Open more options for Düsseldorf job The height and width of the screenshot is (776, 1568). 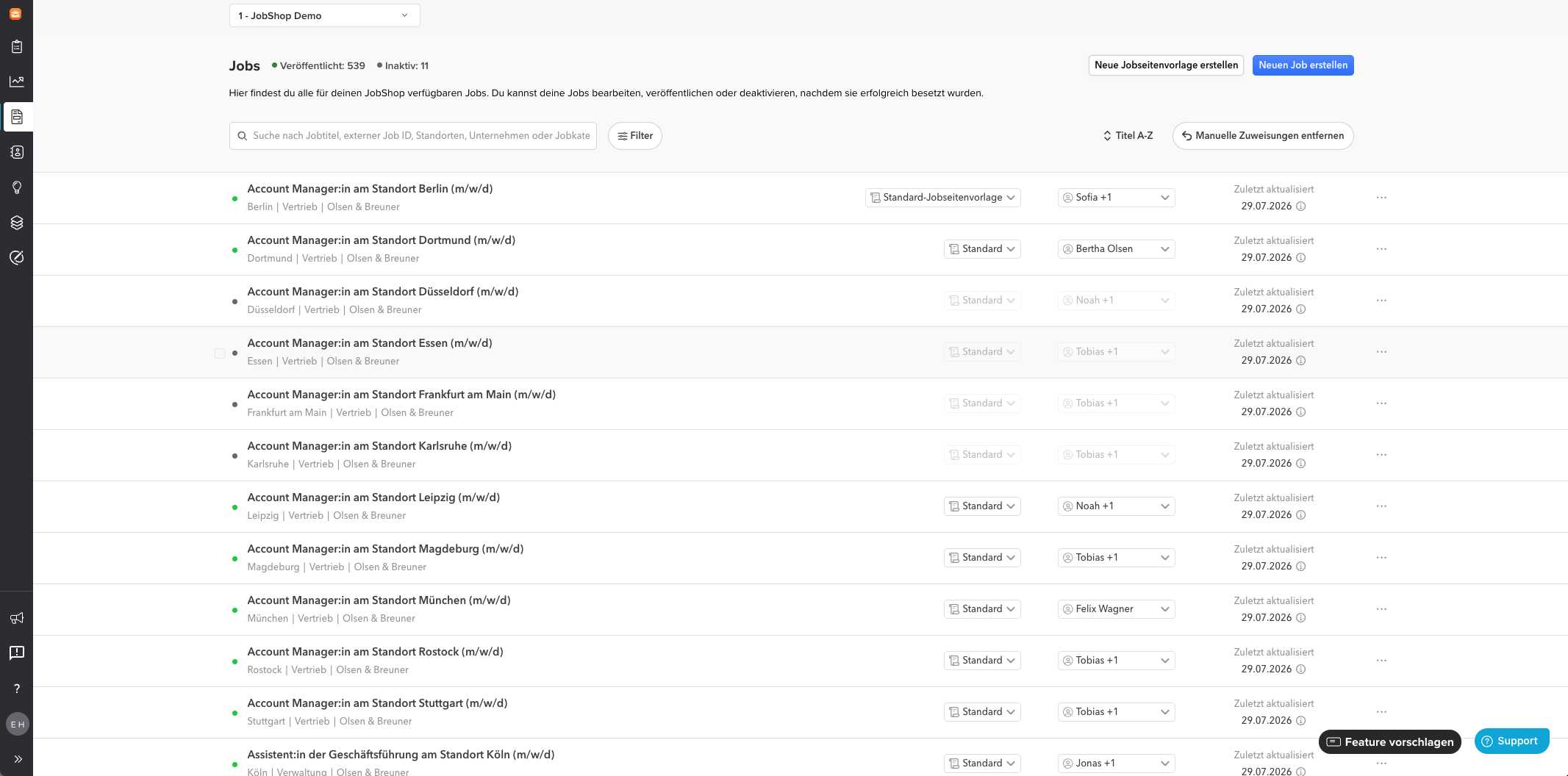pos(1381,301)
